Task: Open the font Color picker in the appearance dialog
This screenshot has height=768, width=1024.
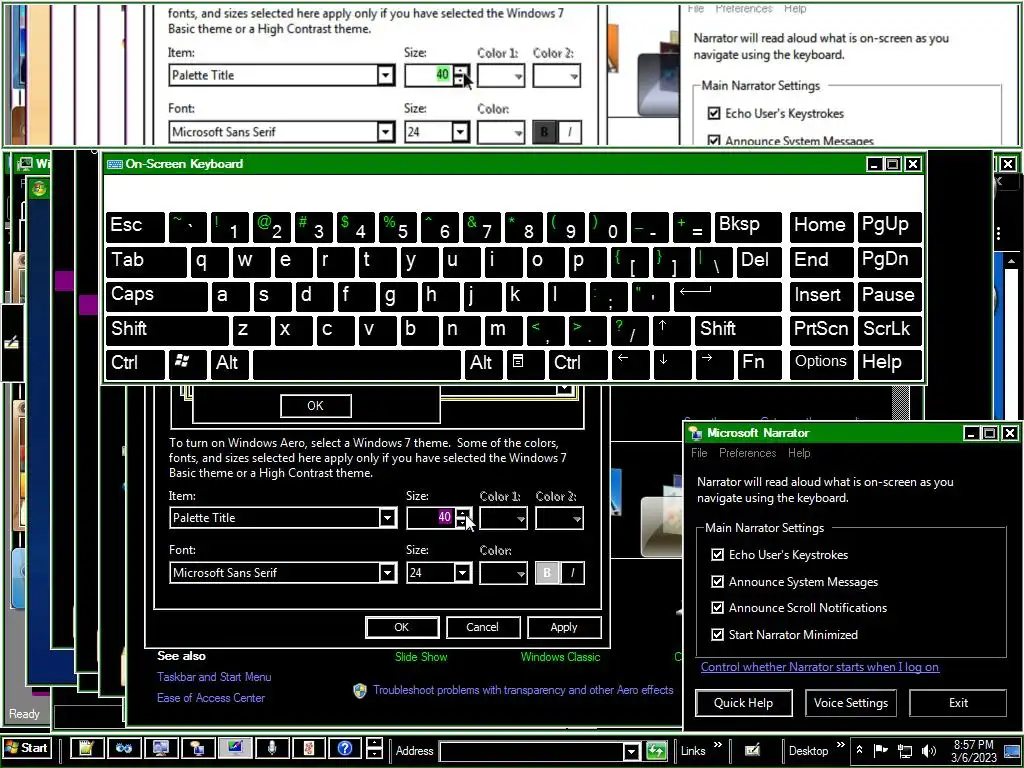Action: (503, 573)
